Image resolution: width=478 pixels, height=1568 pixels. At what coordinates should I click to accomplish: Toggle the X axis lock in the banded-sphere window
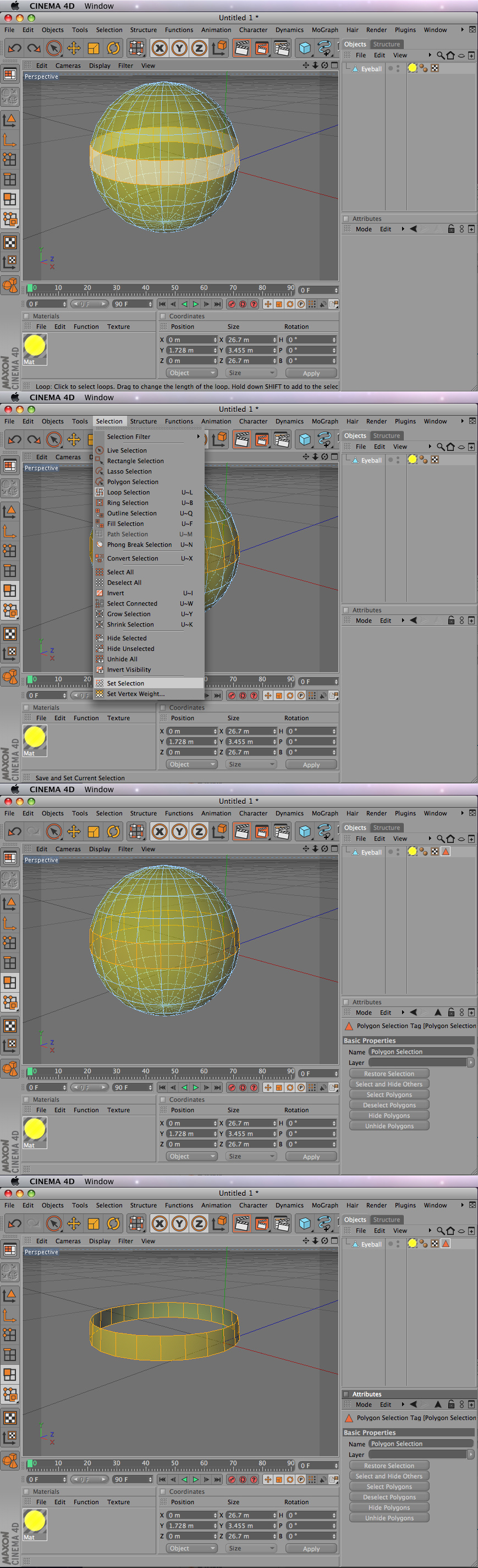pyautogui.click(x=160, y=48)
